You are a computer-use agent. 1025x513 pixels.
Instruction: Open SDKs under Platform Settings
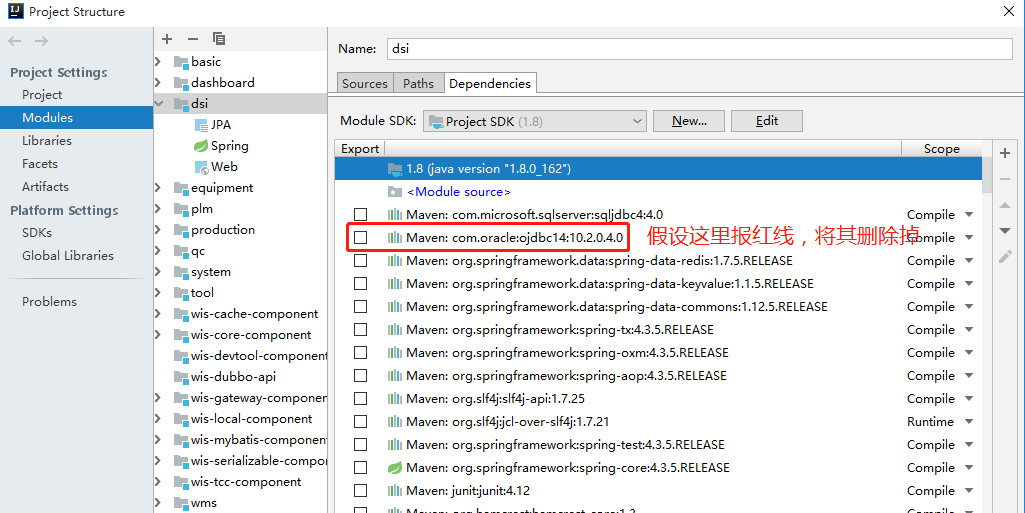point(37,233)
